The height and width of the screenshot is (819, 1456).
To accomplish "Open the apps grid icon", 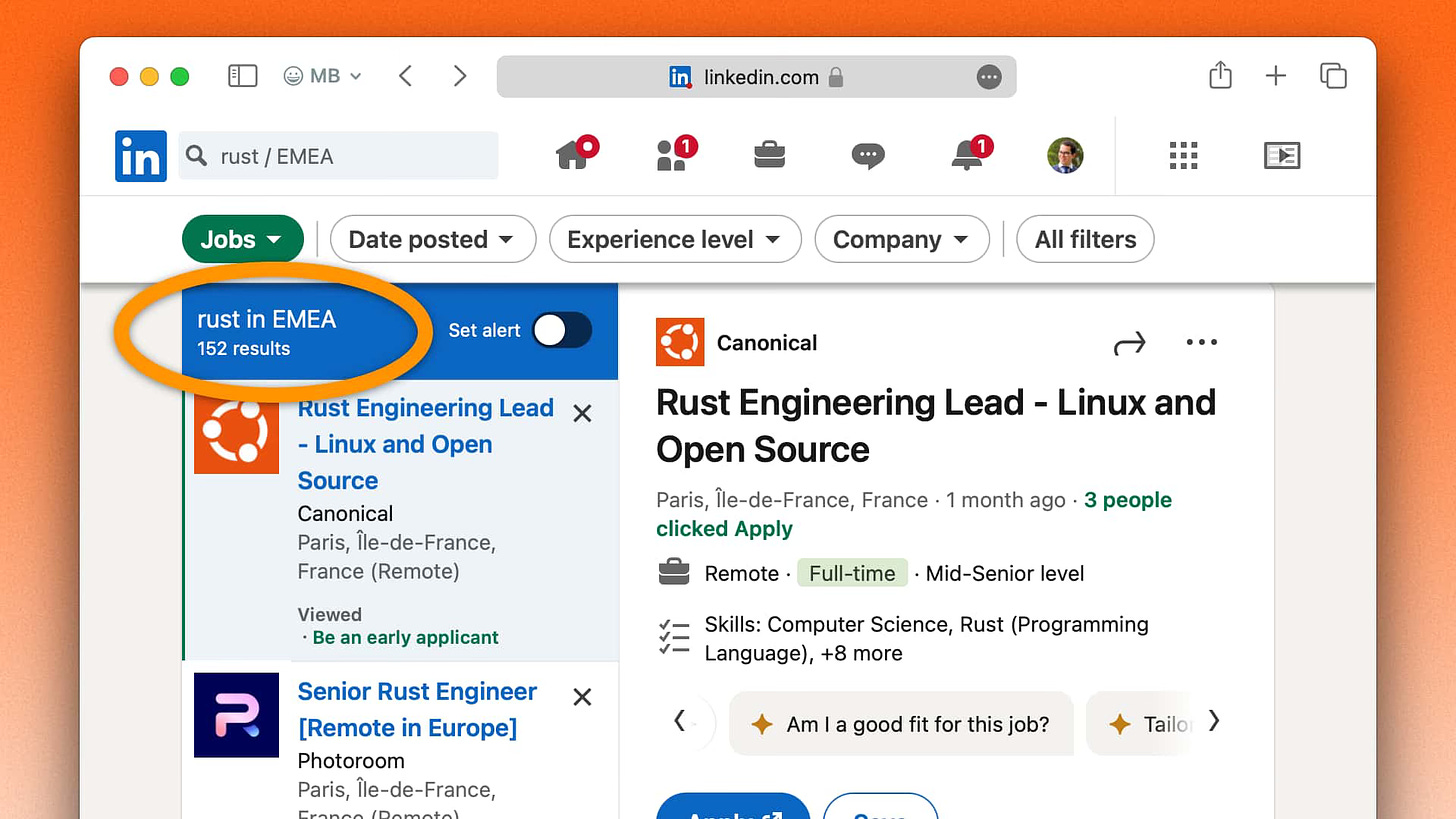I will point(1184,155).
